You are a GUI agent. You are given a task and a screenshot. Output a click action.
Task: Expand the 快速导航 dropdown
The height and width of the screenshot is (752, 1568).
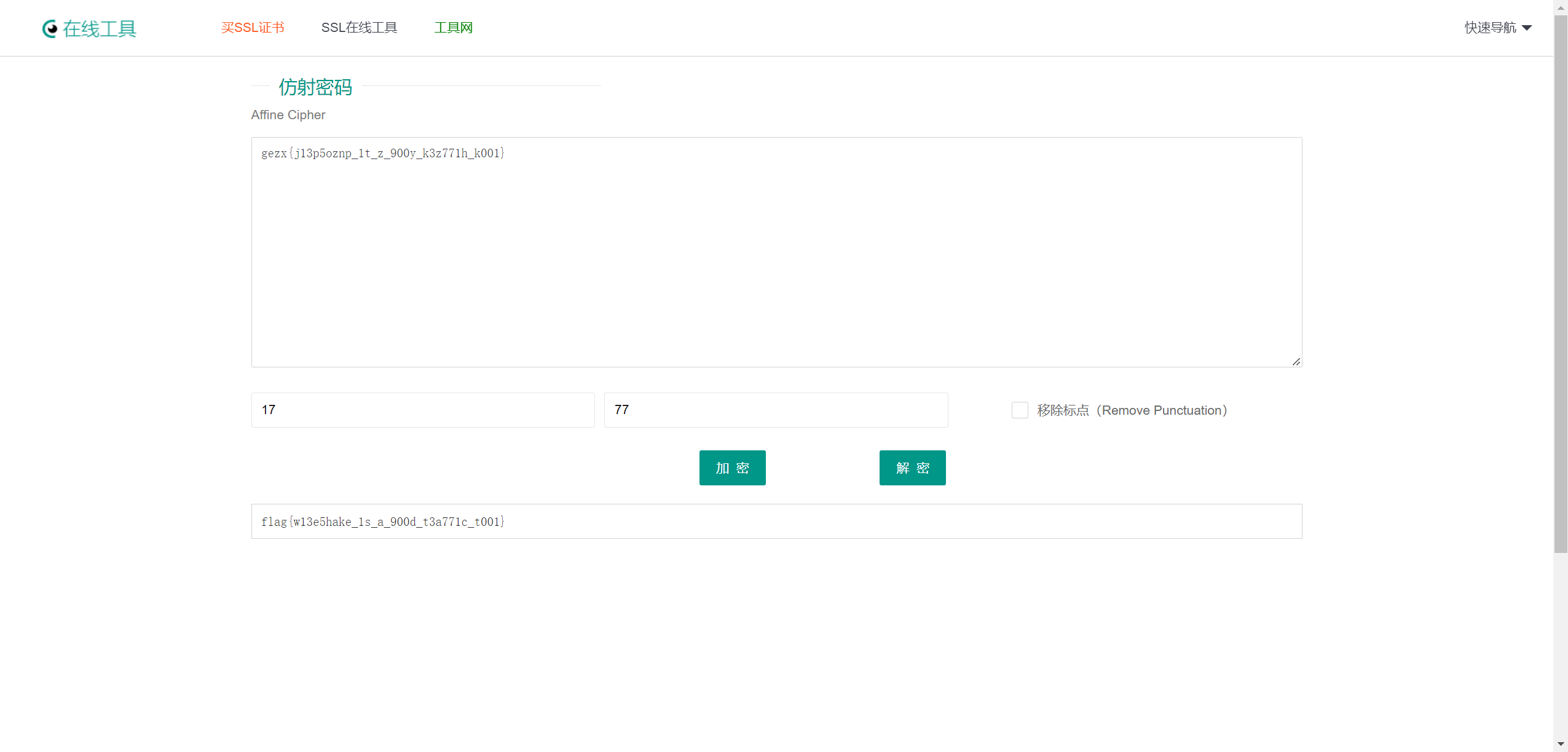[1490, 28]
